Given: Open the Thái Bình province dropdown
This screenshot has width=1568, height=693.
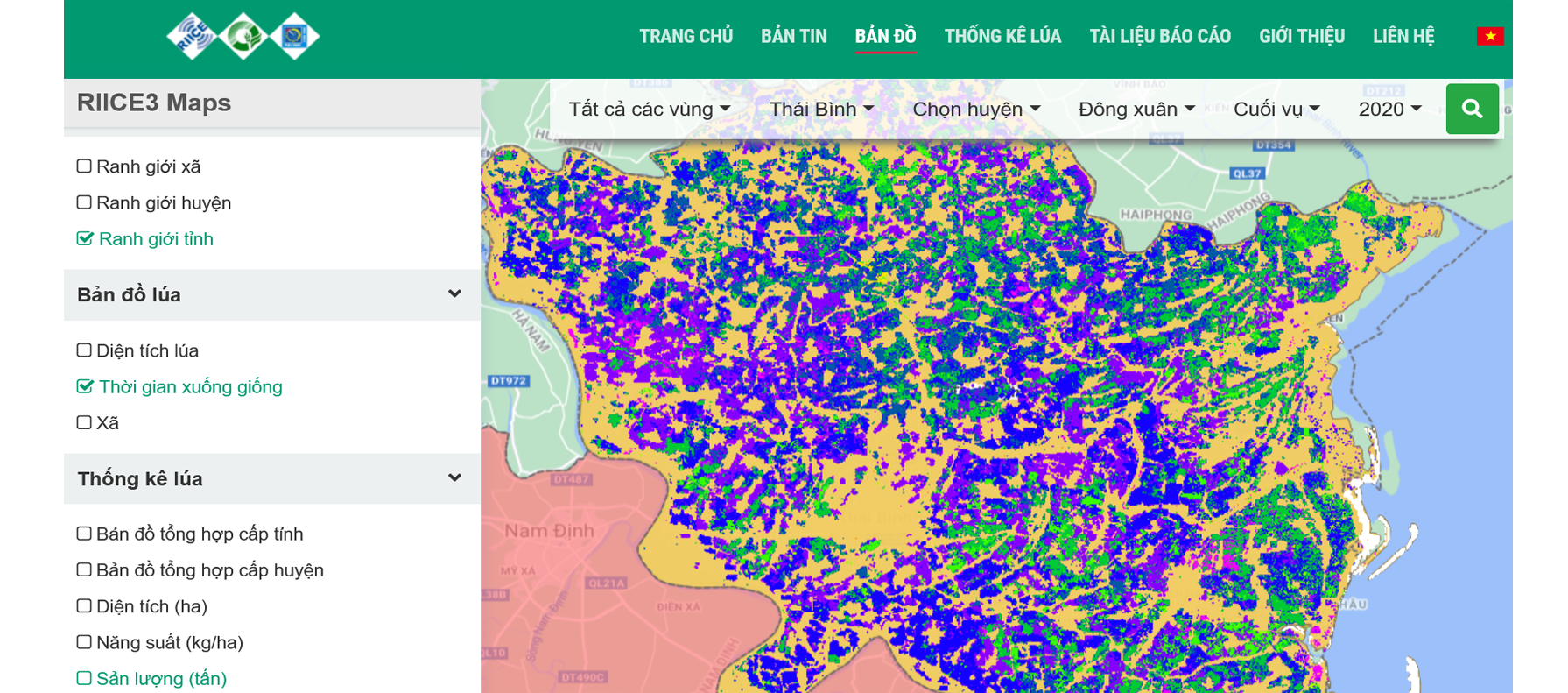Looking at the screenshot, I should click(820, 110).
